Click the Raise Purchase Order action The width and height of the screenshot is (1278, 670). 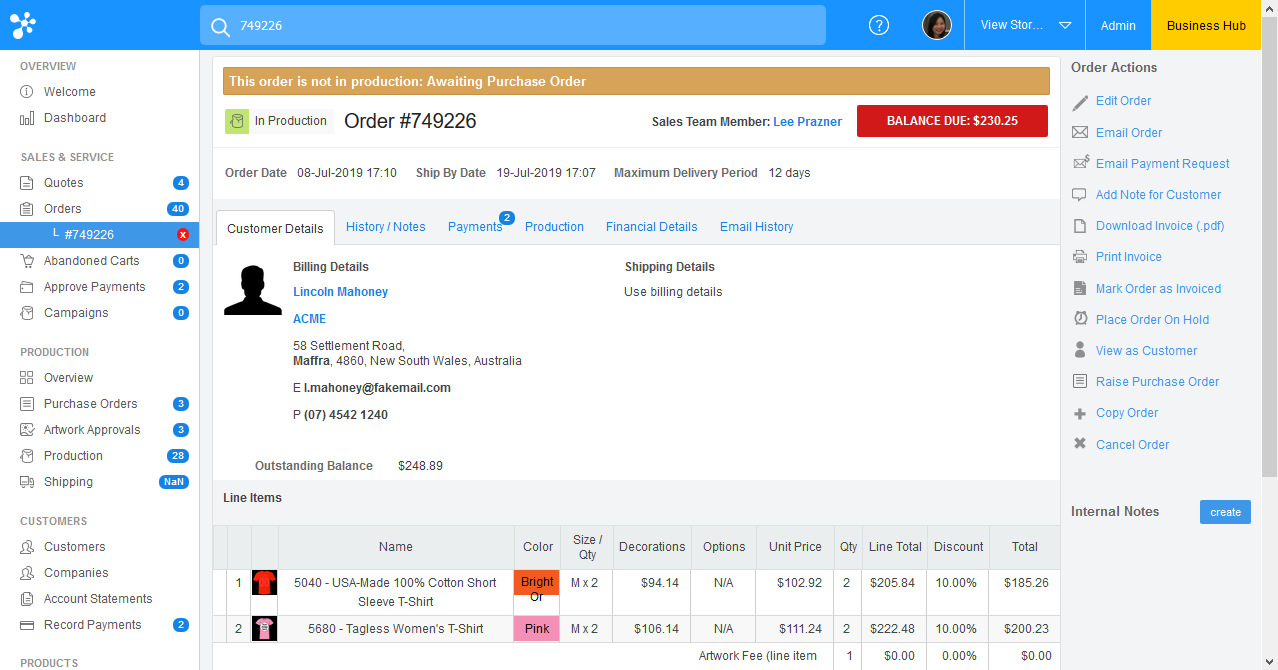[1157, 381]
